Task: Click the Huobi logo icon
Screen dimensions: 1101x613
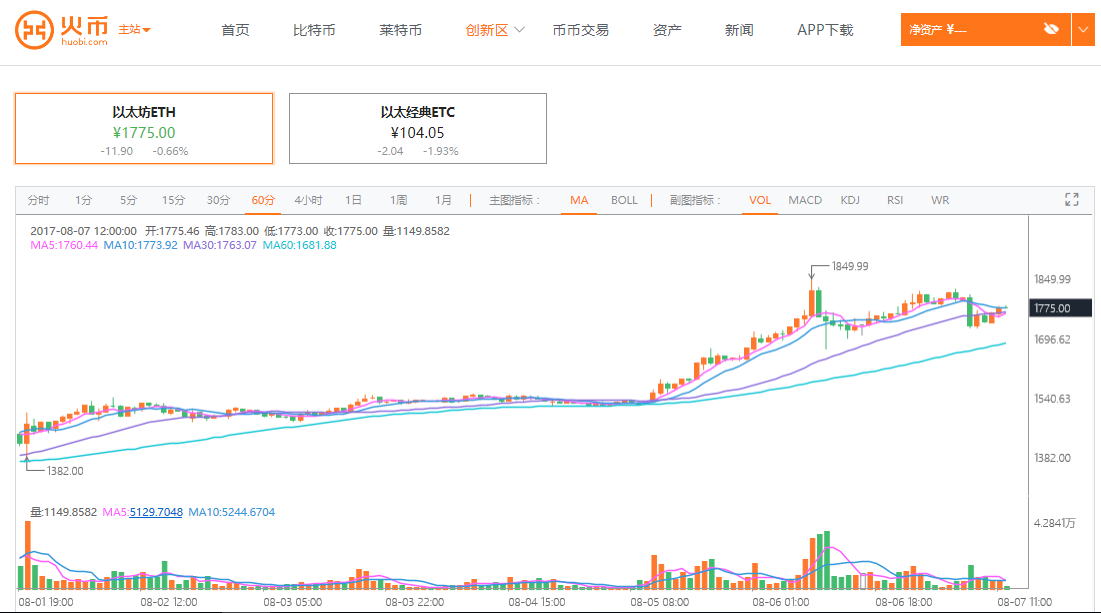Action: [x=34, y=30]
